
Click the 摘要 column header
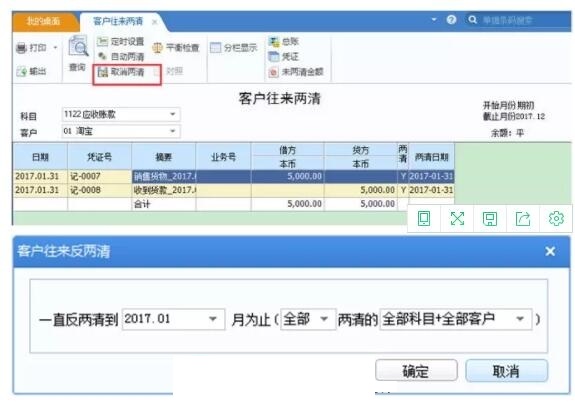pos(164,157)
